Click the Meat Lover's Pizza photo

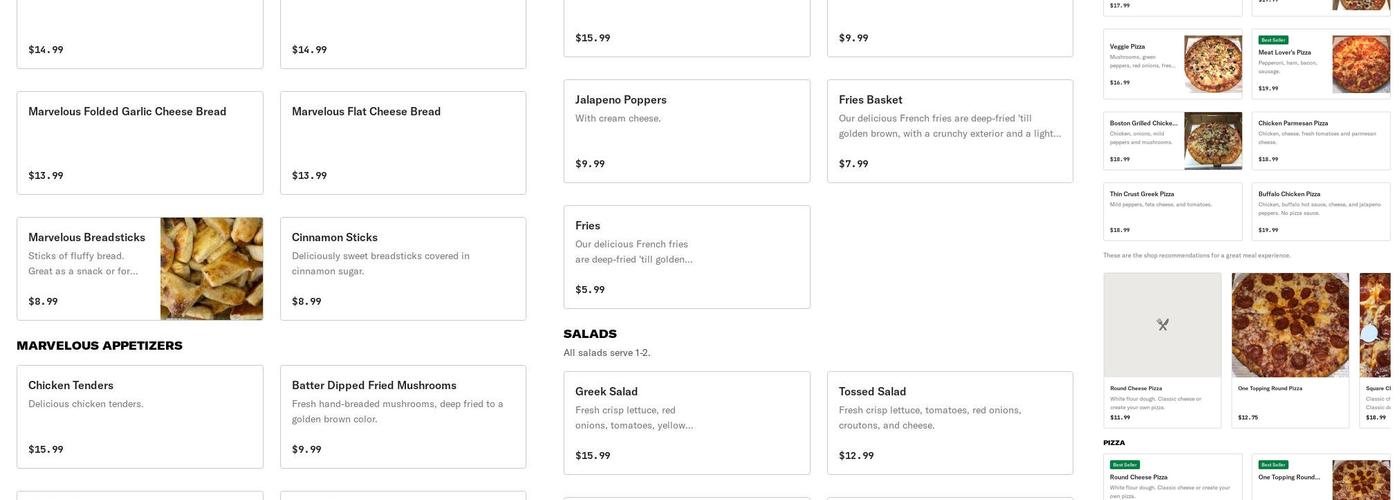point(1360,64)
